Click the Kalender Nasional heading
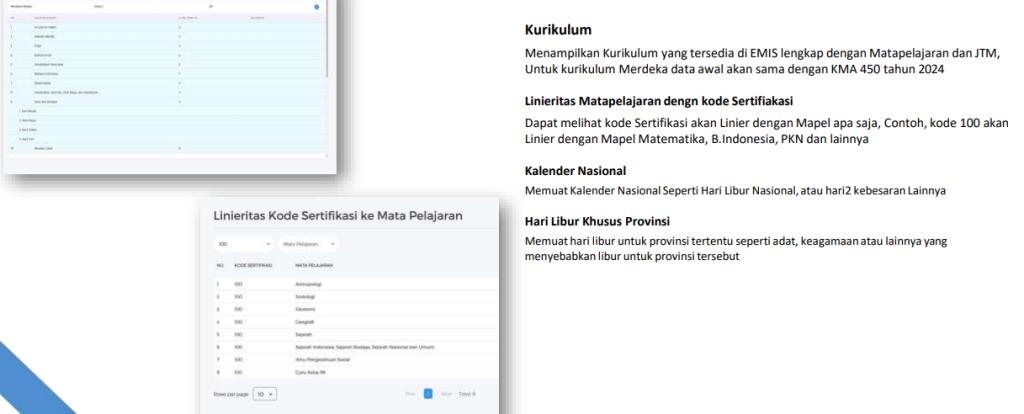This screenshot has height=414, width=1024. (x=575, y=170)
